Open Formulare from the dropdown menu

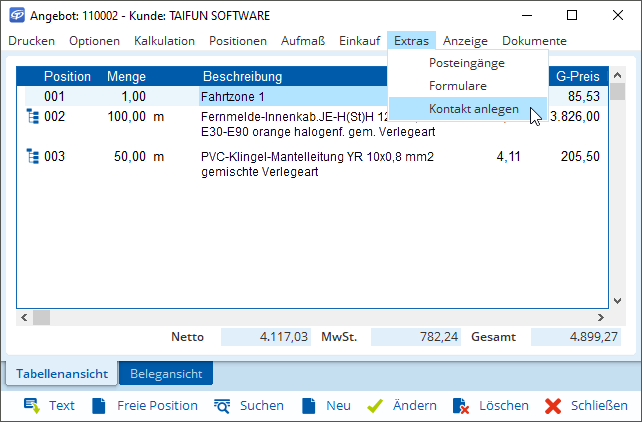[458, 86]
